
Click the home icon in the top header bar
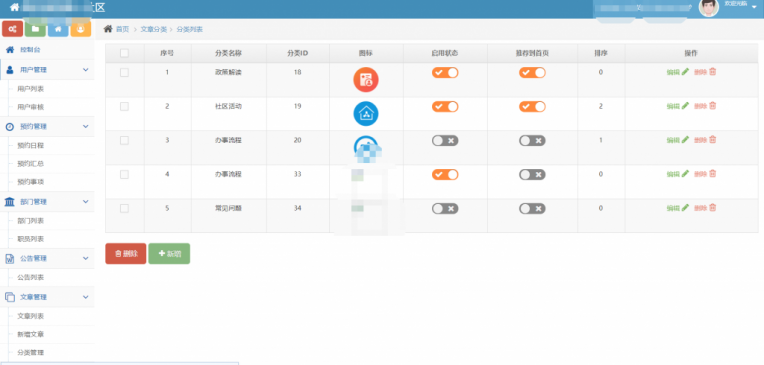point(15,8)
